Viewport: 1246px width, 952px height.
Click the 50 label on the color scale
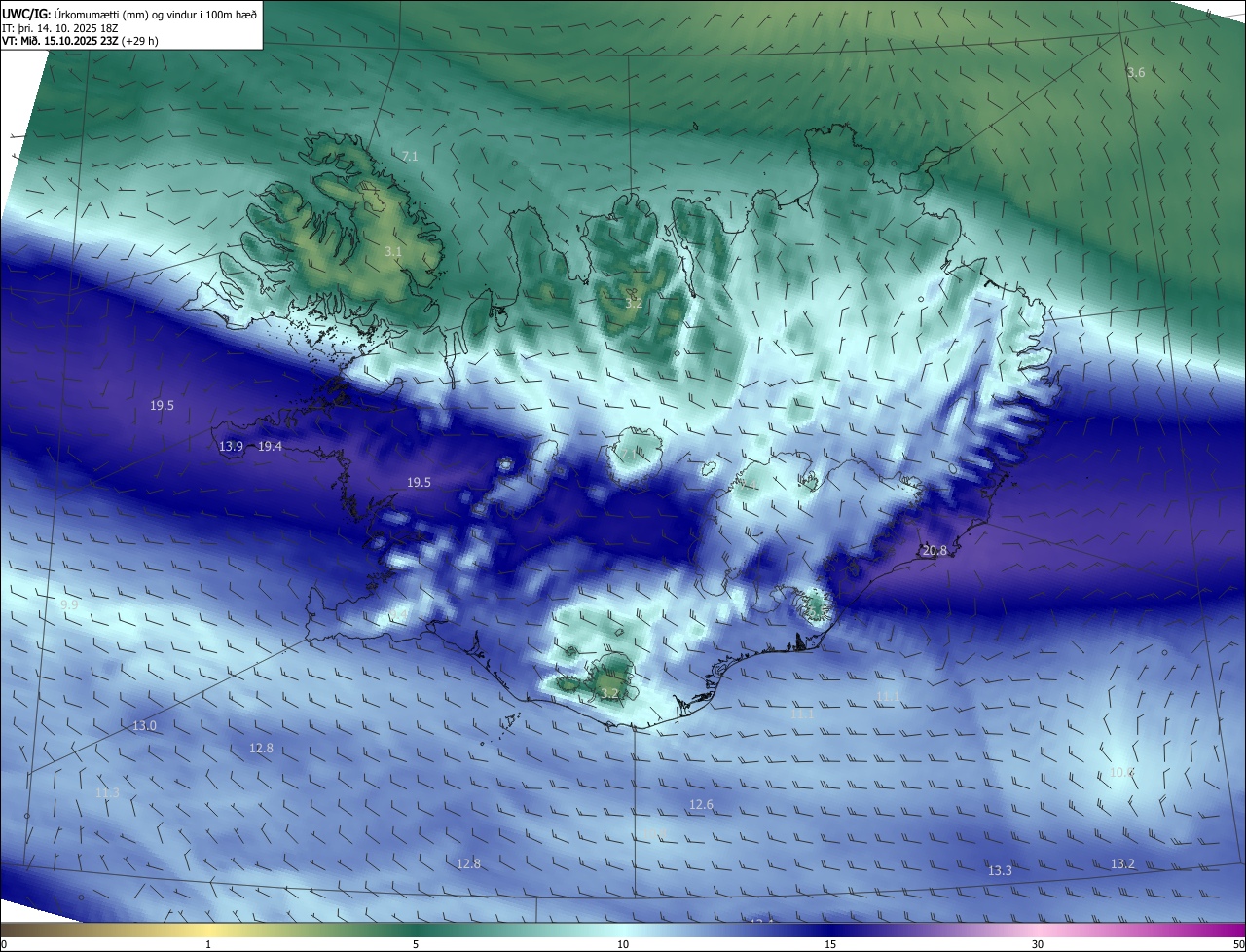[x=1238, y=944]
